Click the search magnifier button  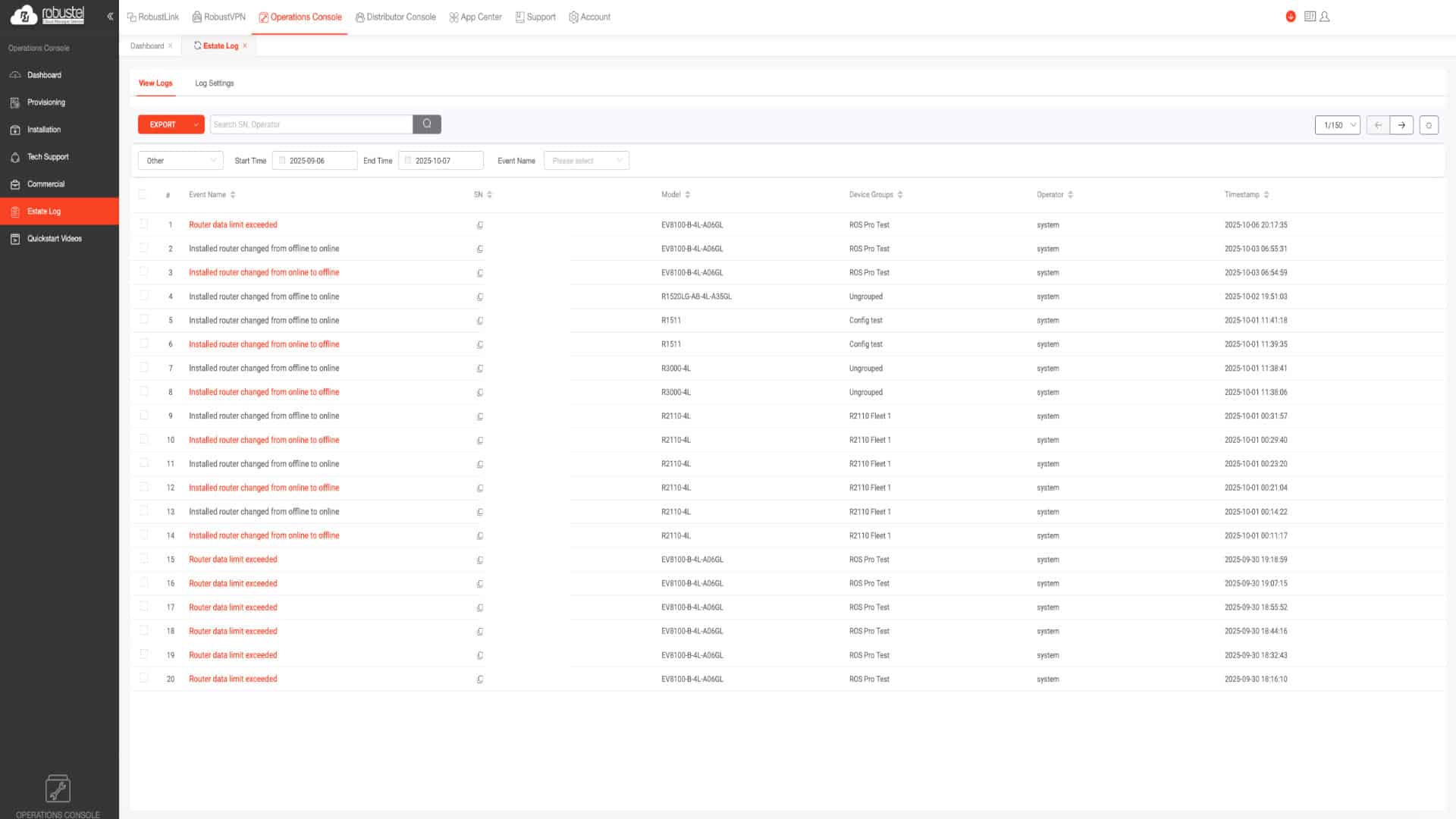click(427, 124)
